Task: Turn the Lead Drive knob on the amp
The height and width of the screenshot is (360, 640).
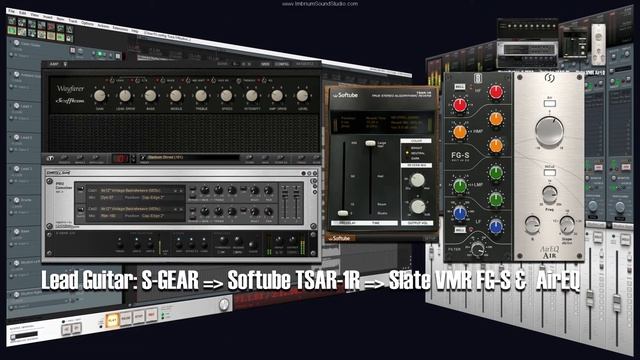Action: point(125,96)
